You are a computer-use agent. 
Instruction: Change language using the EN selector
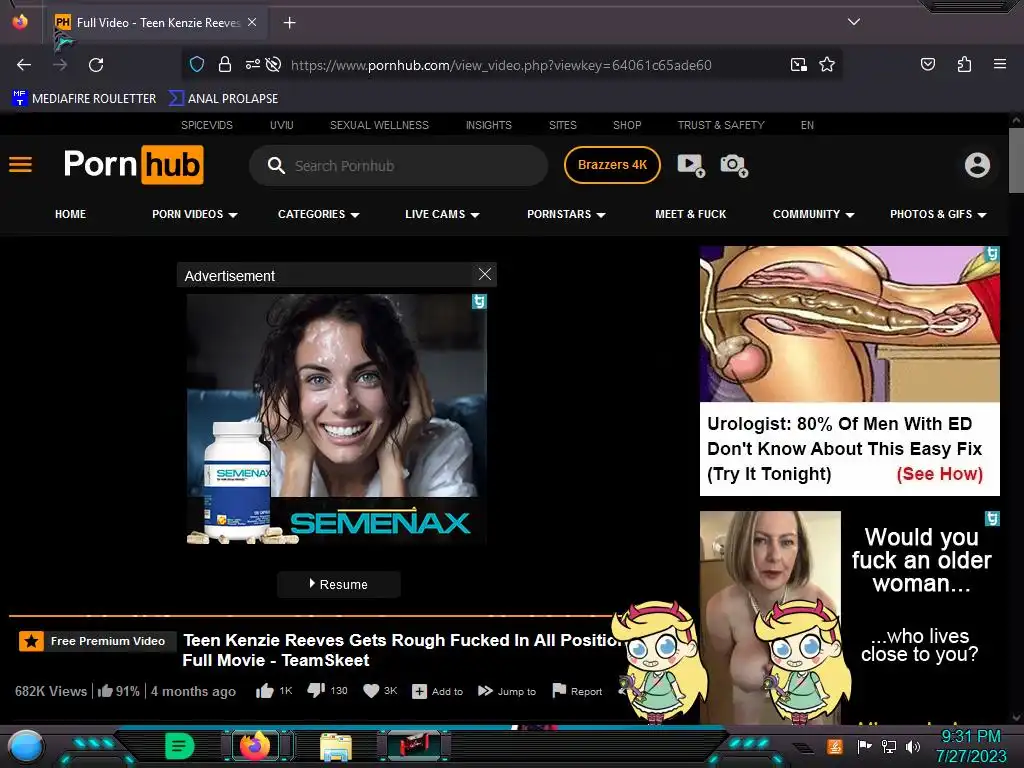click(x=807, y=125)
